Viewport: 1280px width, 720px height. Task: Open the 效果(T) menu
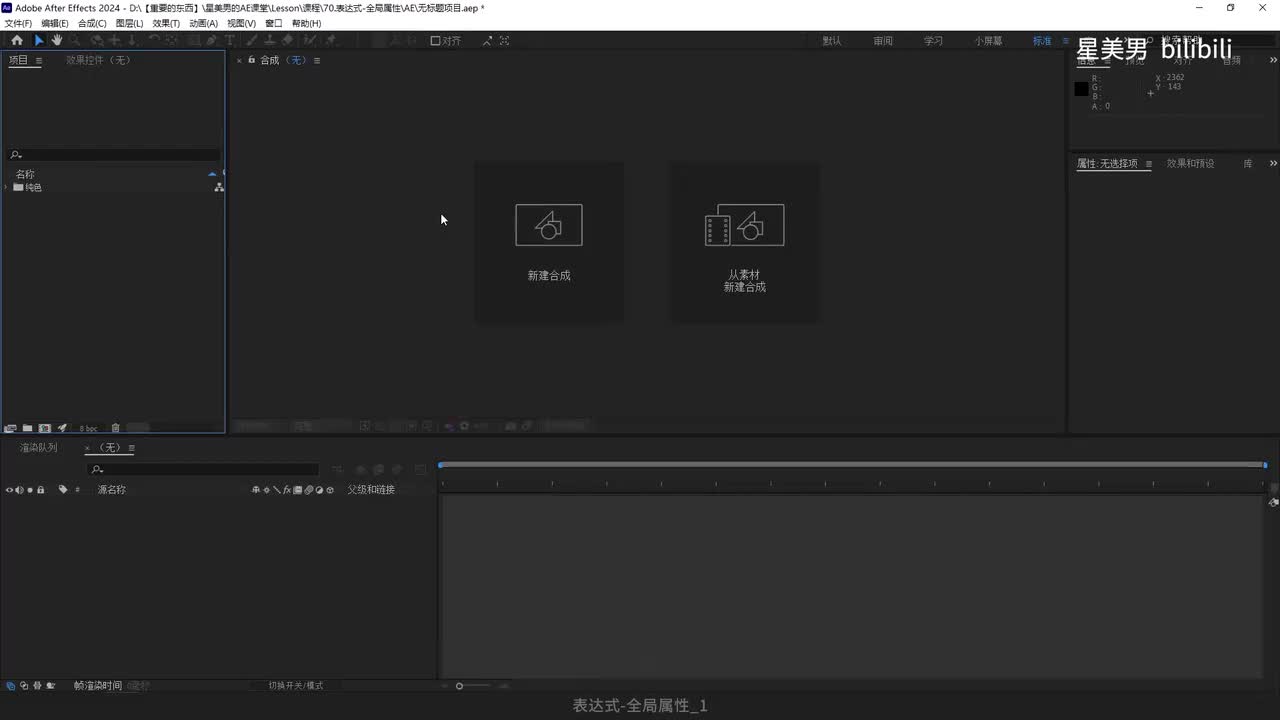(x=166, y=23)
